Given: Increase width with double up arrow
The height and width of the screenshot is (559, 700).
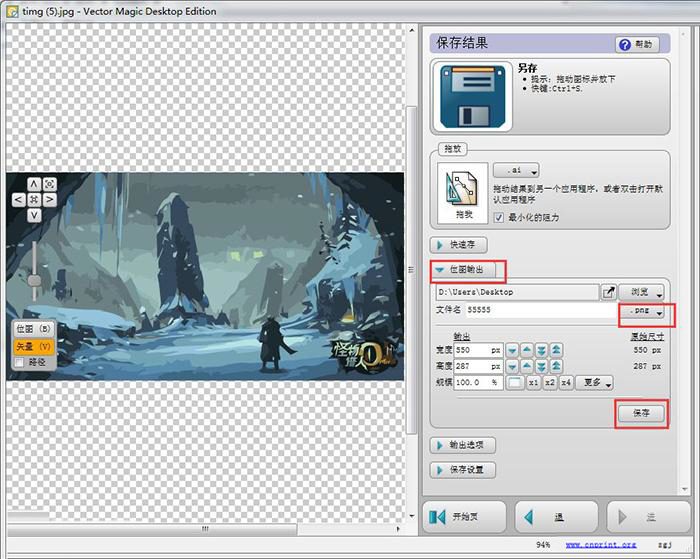Looking at the screenshot, I should [x=556, y=350].
